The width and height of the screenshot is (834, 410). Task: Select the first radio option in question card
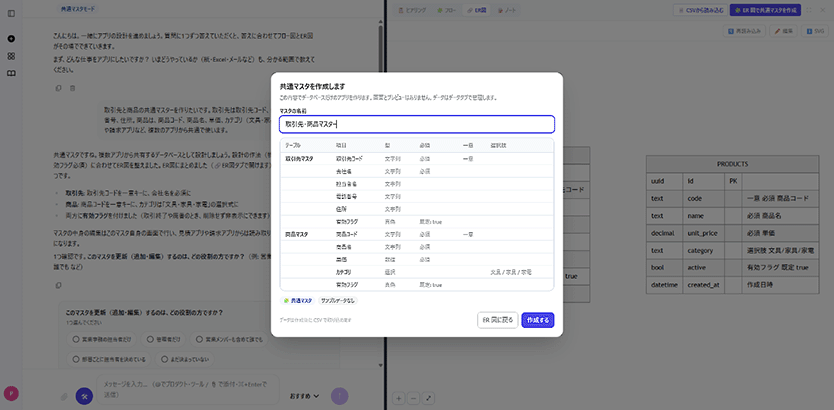(102, 339)
